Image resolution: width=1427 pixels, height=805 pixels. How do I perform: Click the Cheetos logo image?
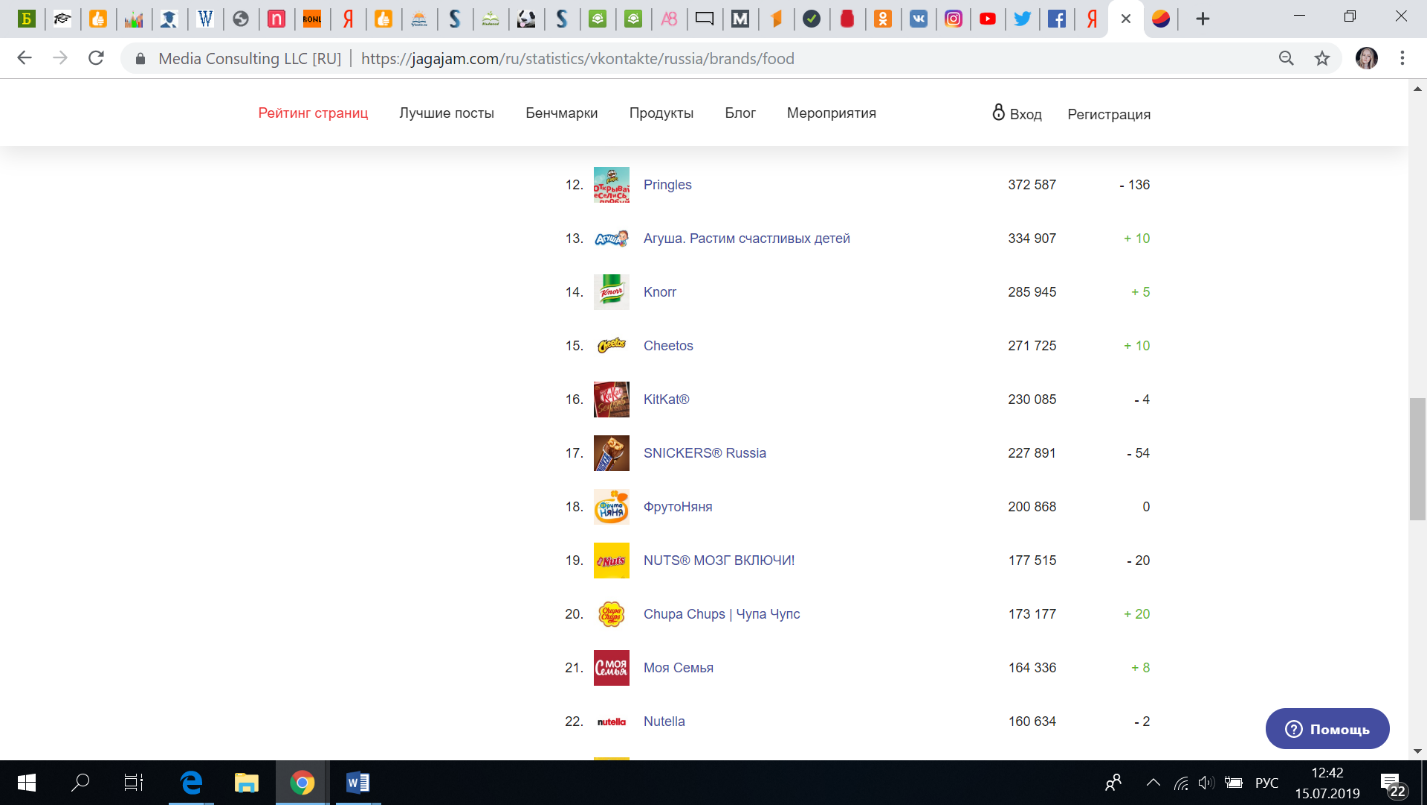(611, 345)
